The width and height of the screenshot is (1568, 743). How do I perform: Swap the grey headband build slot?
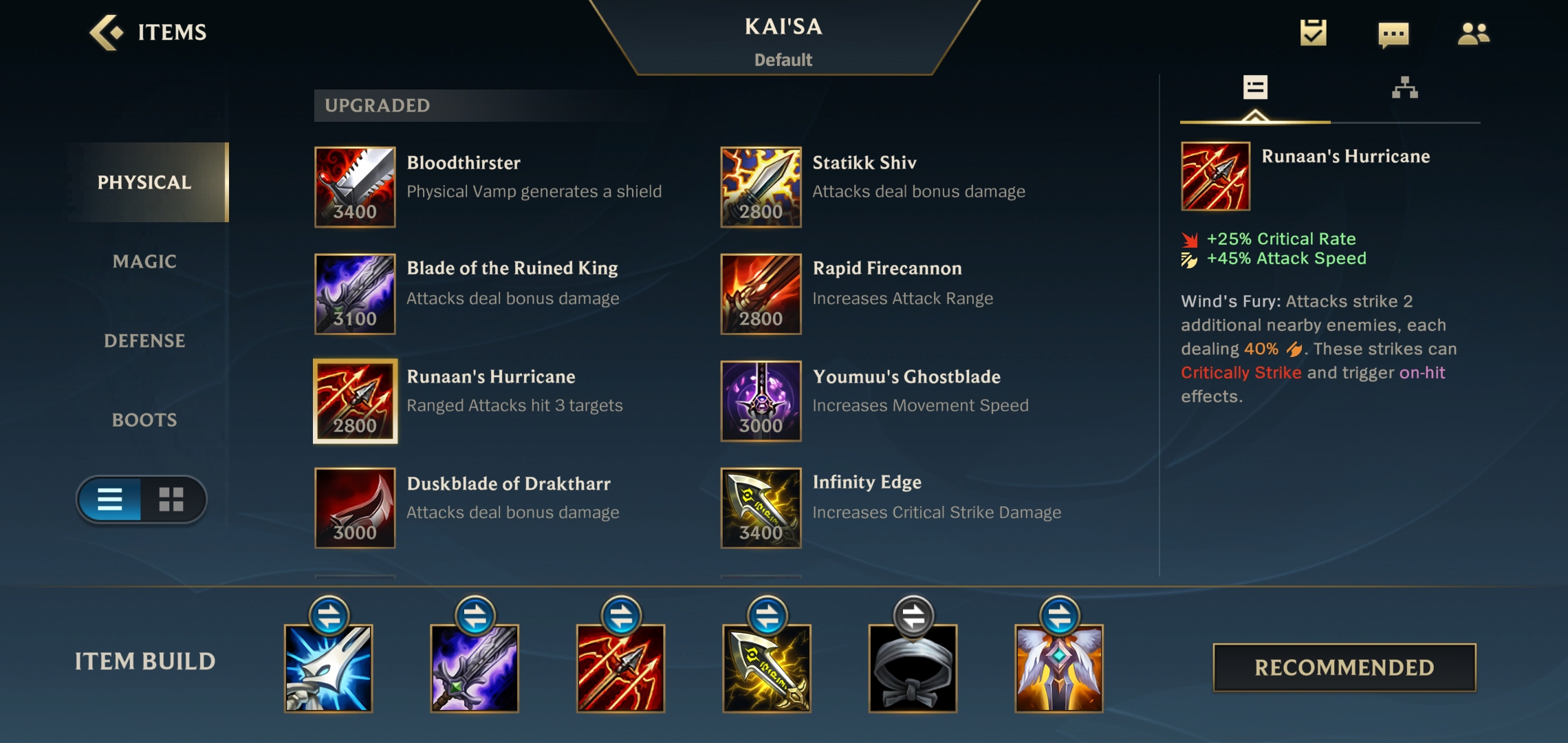pos(913,616)
